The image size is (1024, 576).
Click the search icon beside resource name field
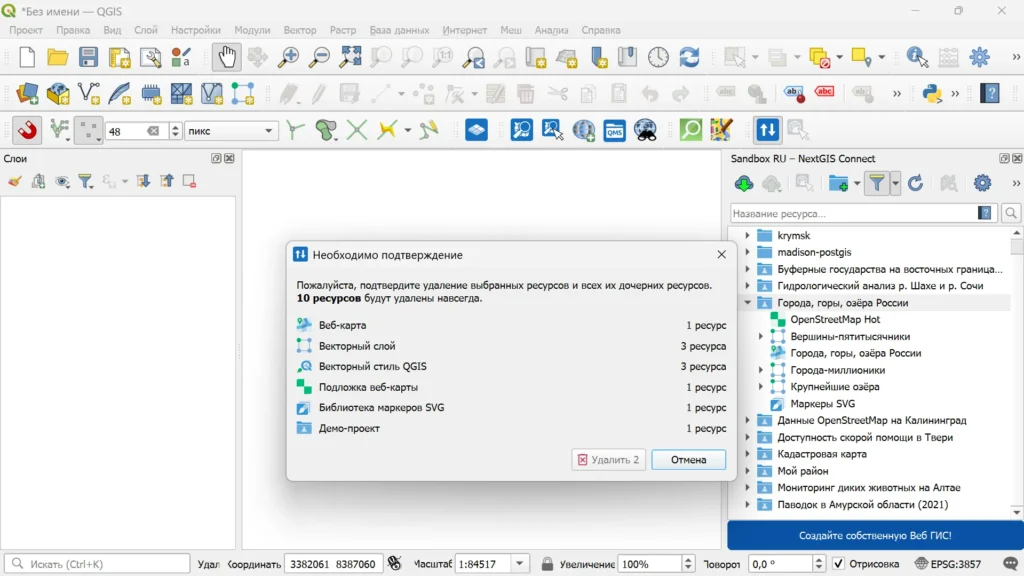point(1011,214)
